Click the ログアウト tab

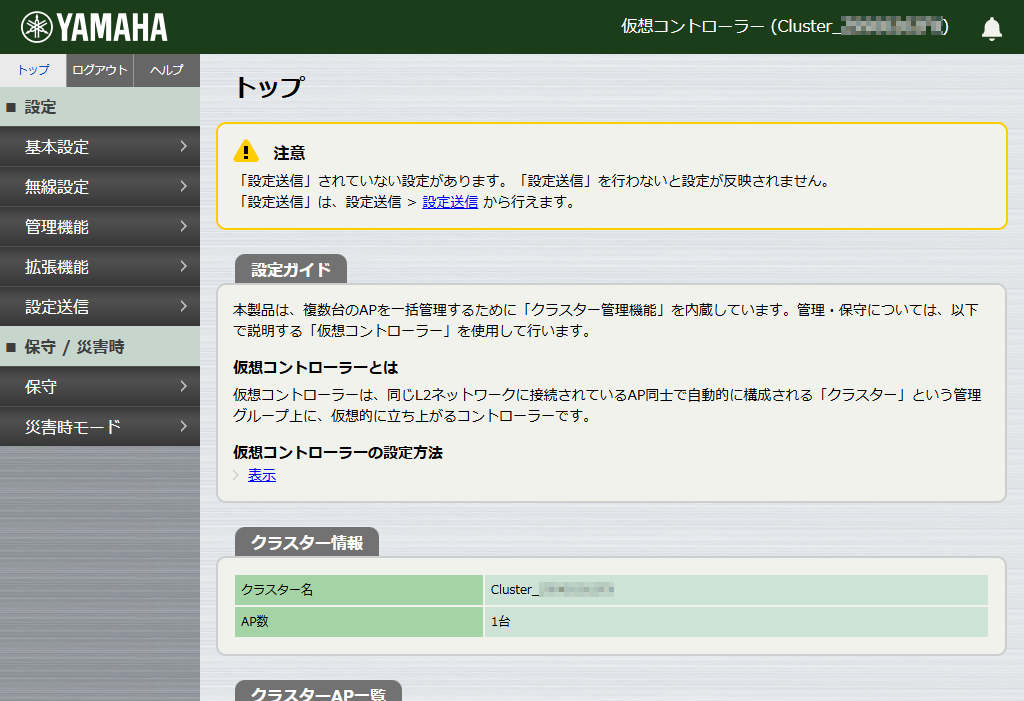click(100, 70)
